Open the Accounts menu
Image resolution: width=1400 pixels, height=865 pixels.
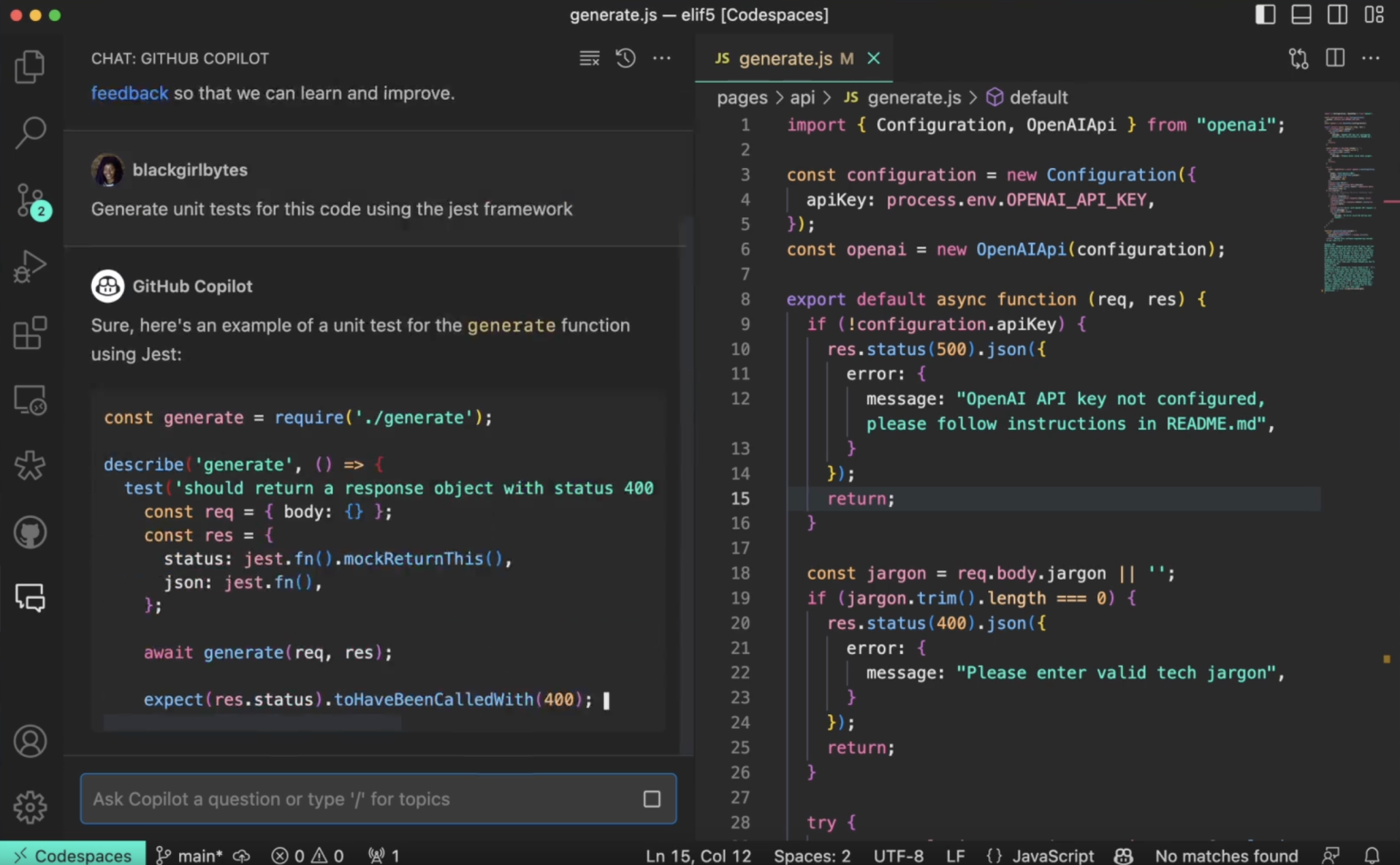coord(30,741)
